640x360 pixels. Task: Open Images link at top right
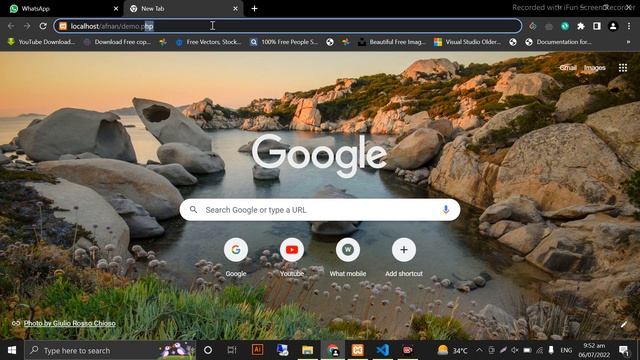pos(594,68)
